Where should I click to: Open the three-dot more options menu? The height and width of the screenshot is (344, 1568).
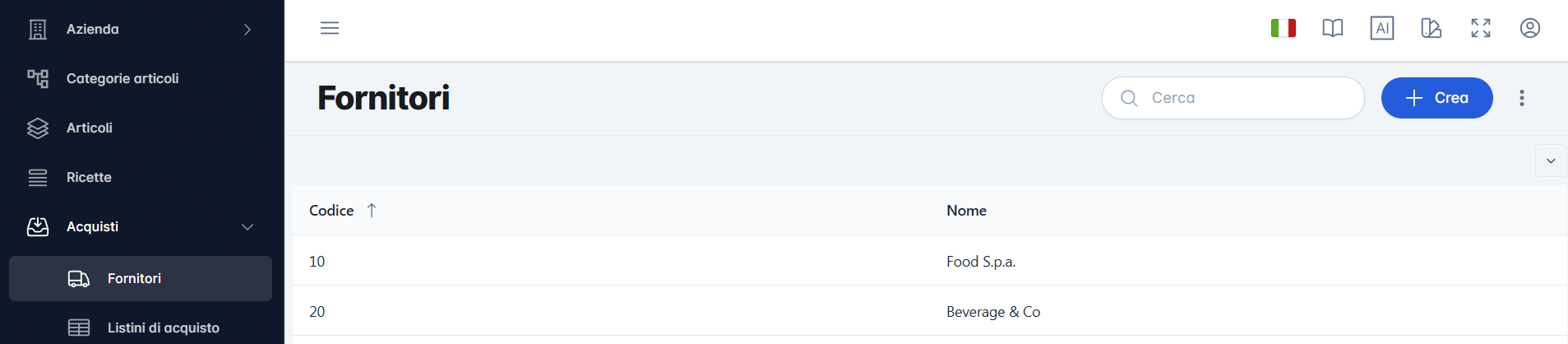pos(1522,98)
